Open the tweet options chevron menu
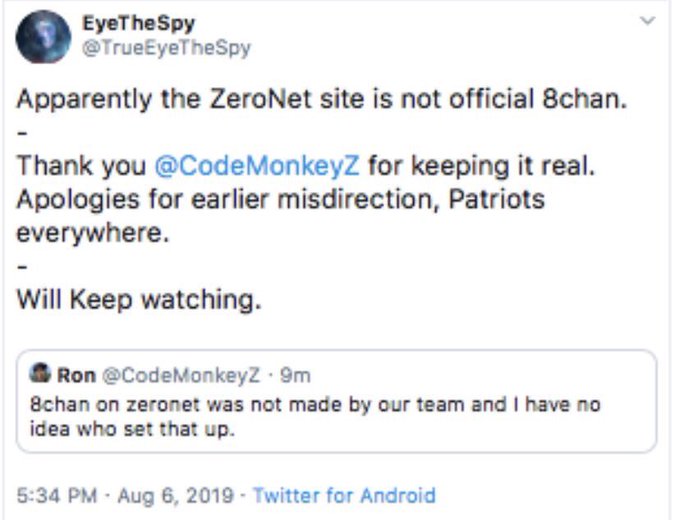 (648, 20)
